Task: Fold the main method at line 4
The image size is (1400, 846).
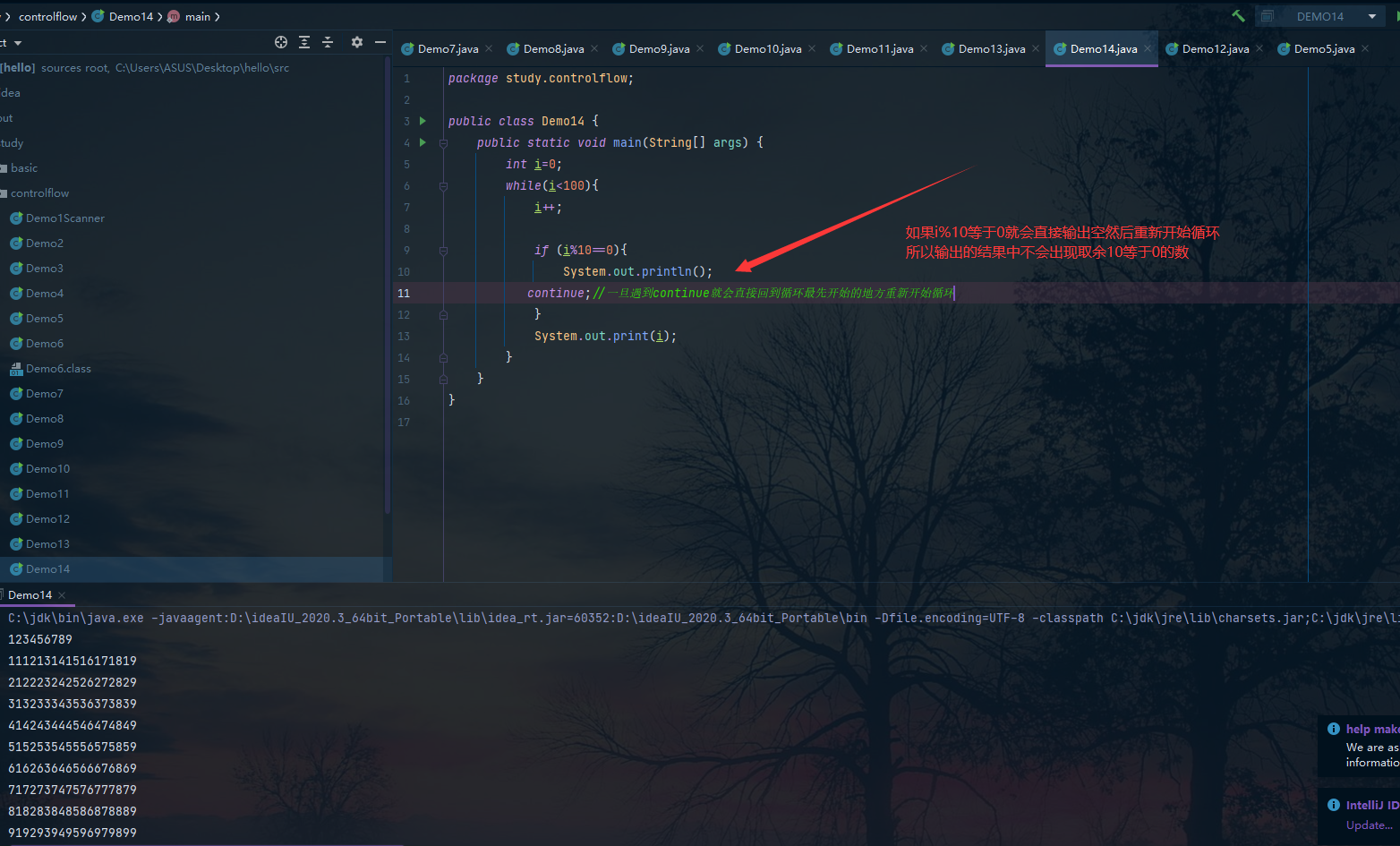Action: (x=443, y=142)
